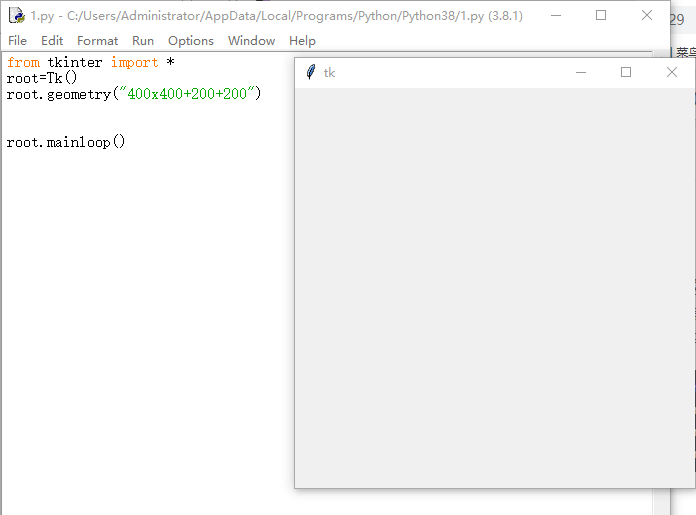Click the tk window title text

[x=329, y=73]
